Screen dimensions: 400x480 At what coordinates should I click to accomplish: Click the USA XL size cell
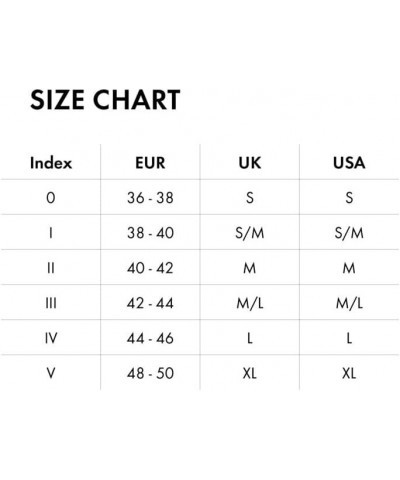[349, 373]
